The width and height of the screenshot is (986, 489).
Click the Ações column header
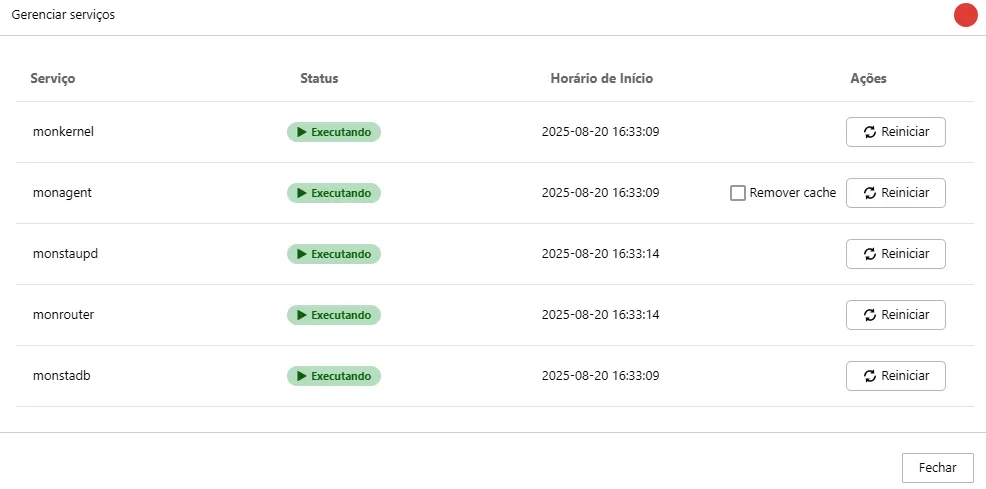point(868,79)
